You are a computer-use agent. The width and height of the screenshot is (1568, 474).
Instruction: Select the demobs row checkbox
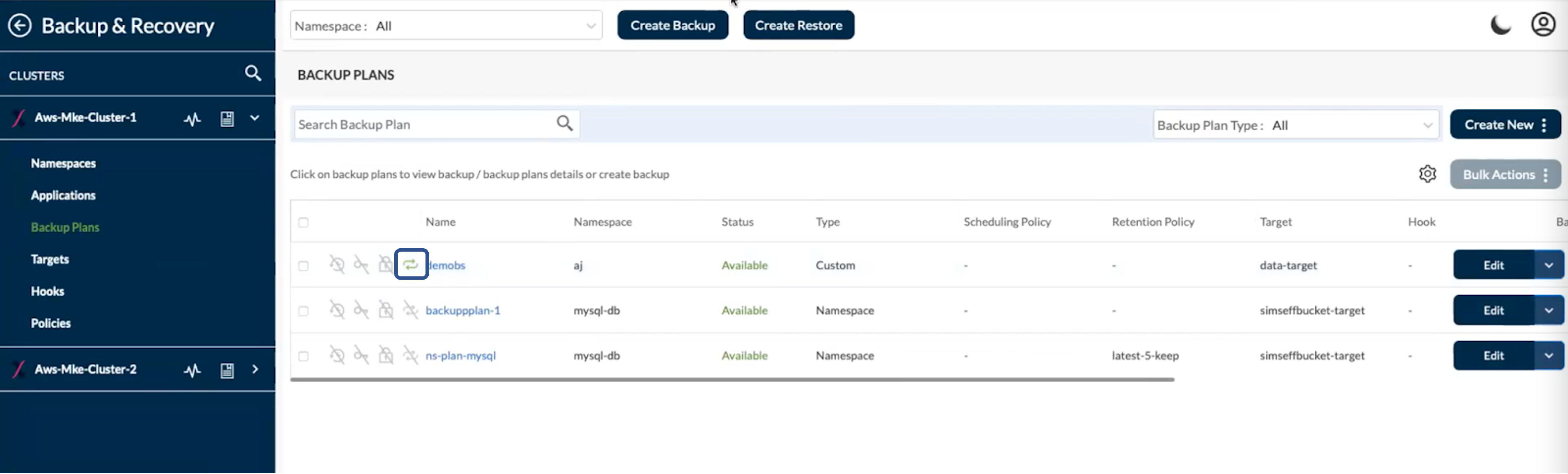click(x=303, y=266)
